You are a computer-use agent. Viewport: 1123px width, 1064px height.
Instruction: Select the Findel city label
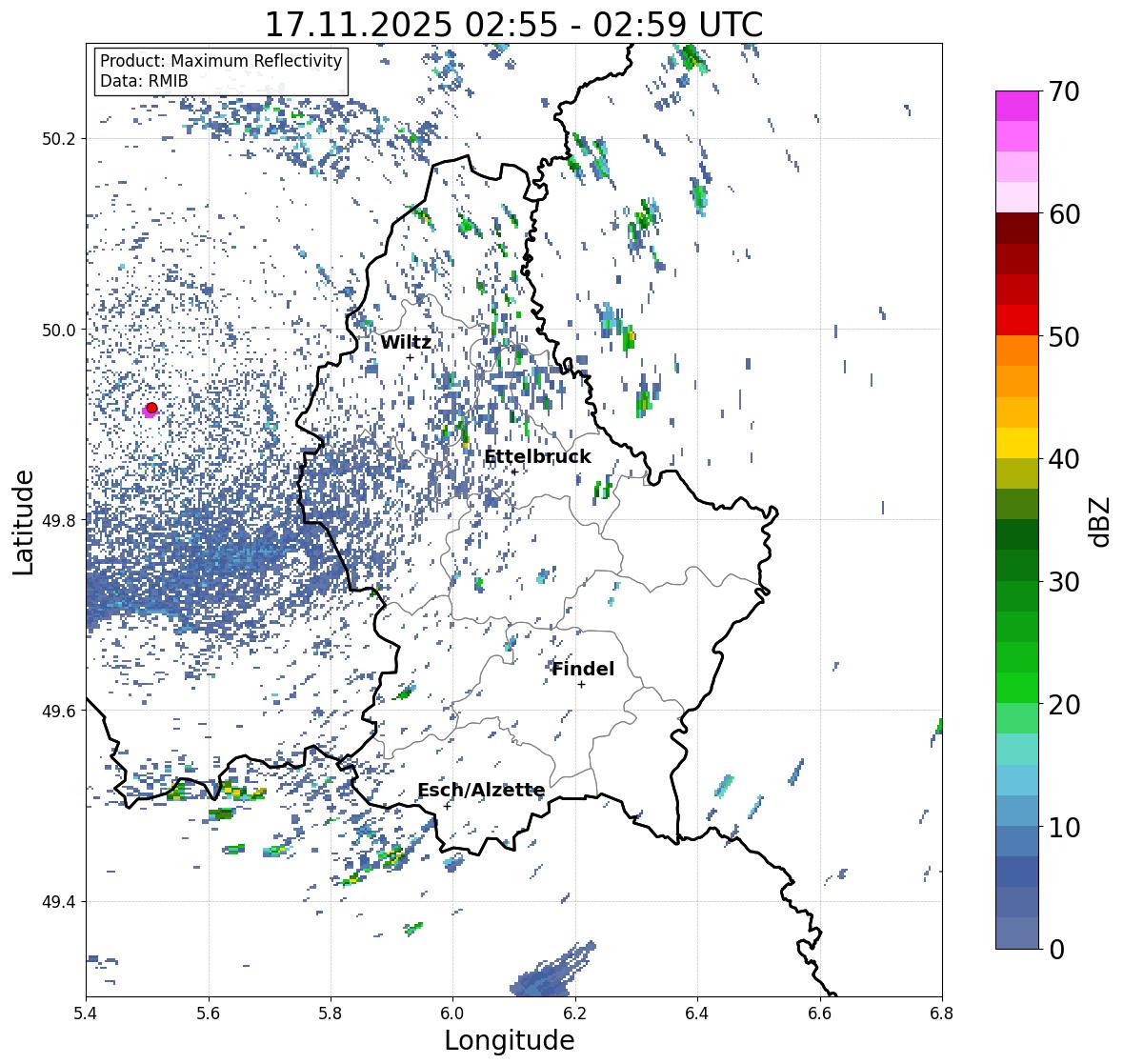pyautogui.click(x=583, y=669)
